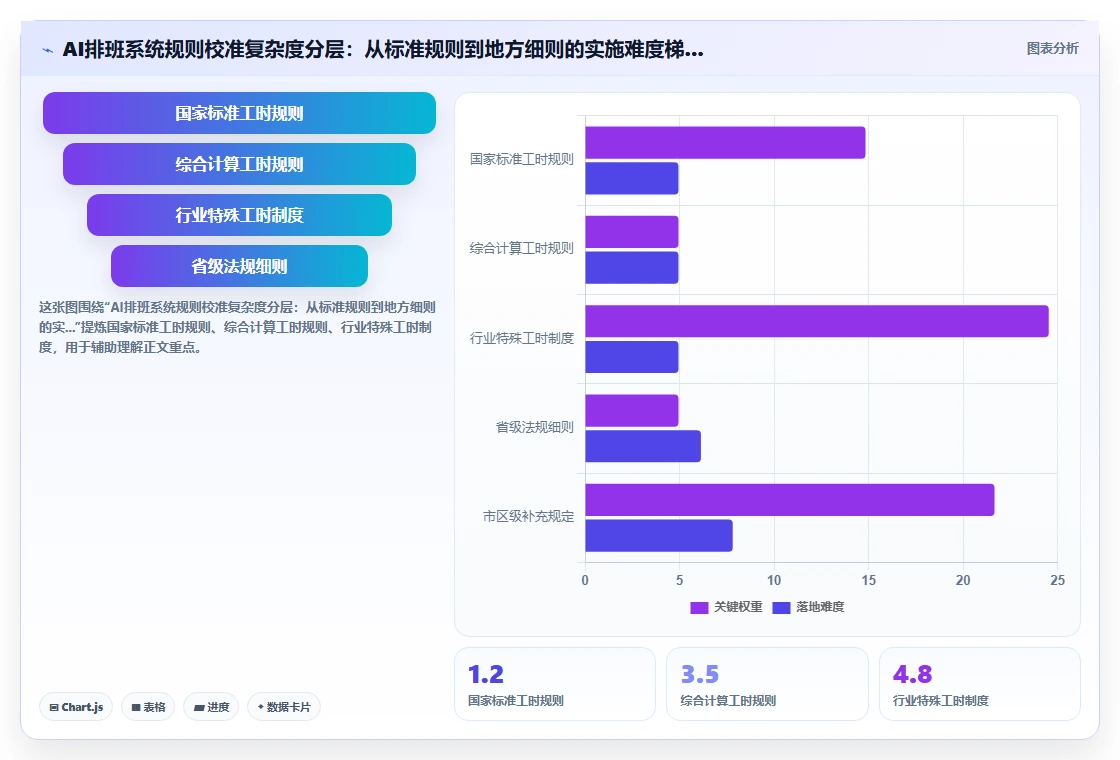Click the purple bar for 市区级补充规定
Viewport: 1120px width, 760px height.
[x=790, y=500]
